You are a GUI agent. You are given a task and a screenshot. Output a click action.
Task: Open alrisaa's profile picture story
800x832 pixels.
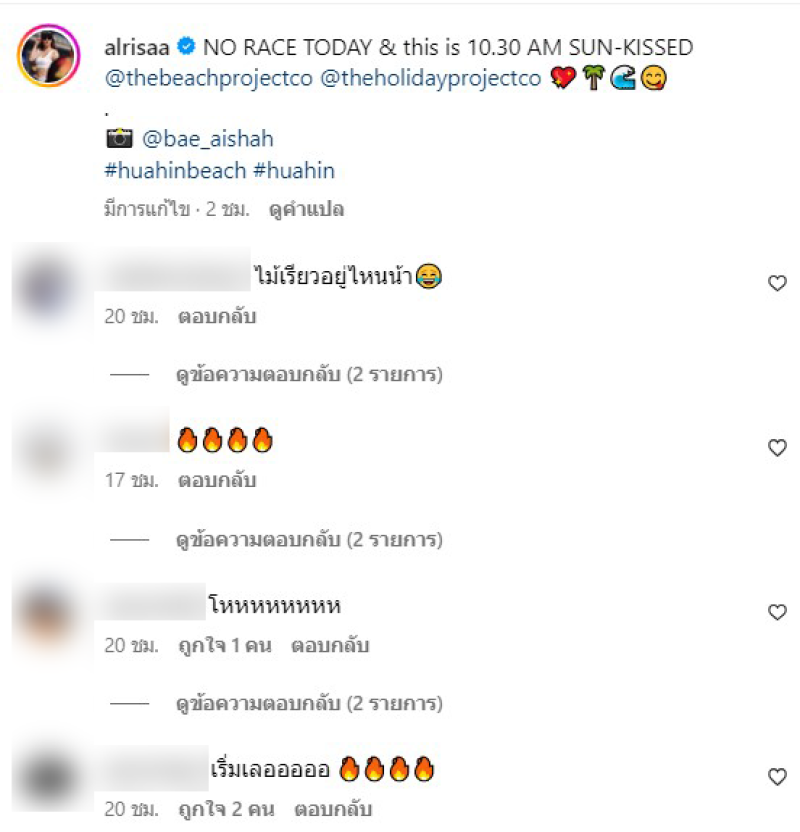click(48, 55)
